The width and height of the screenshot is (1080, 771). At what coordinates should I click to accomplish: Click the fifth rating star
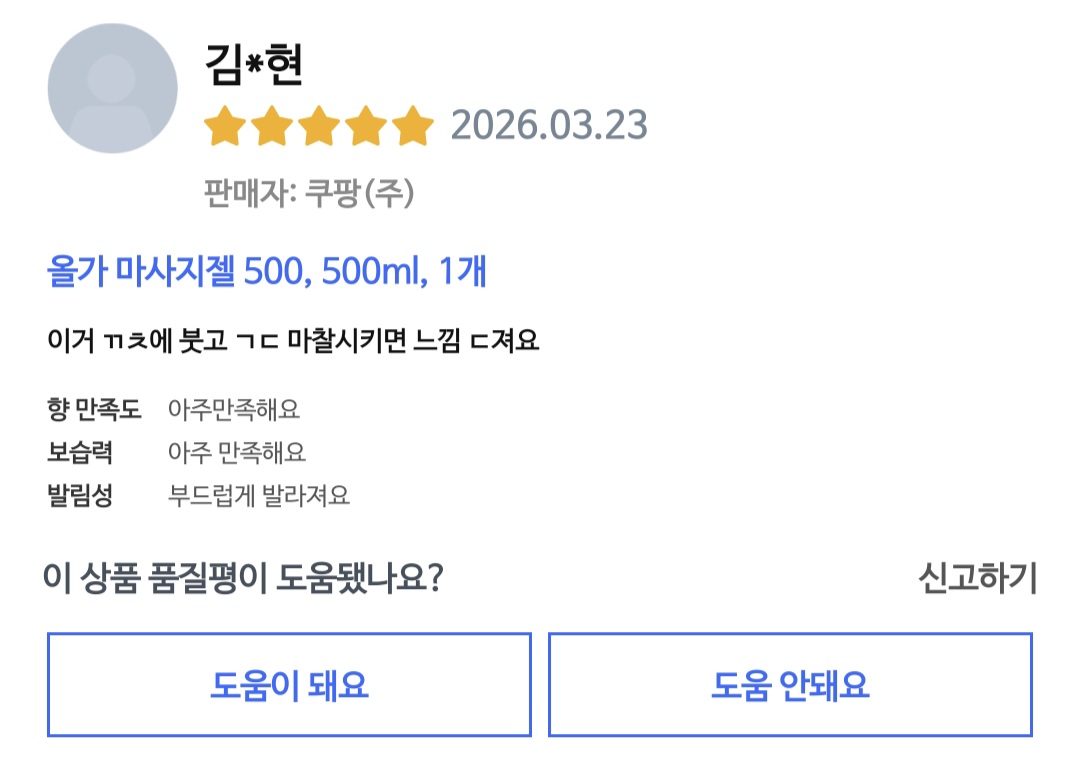point(411,127)
